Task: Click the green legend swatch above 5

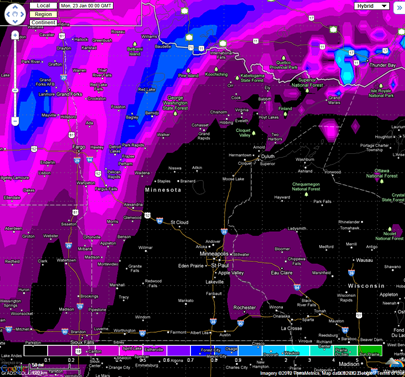Action: [x=370, y=351]
